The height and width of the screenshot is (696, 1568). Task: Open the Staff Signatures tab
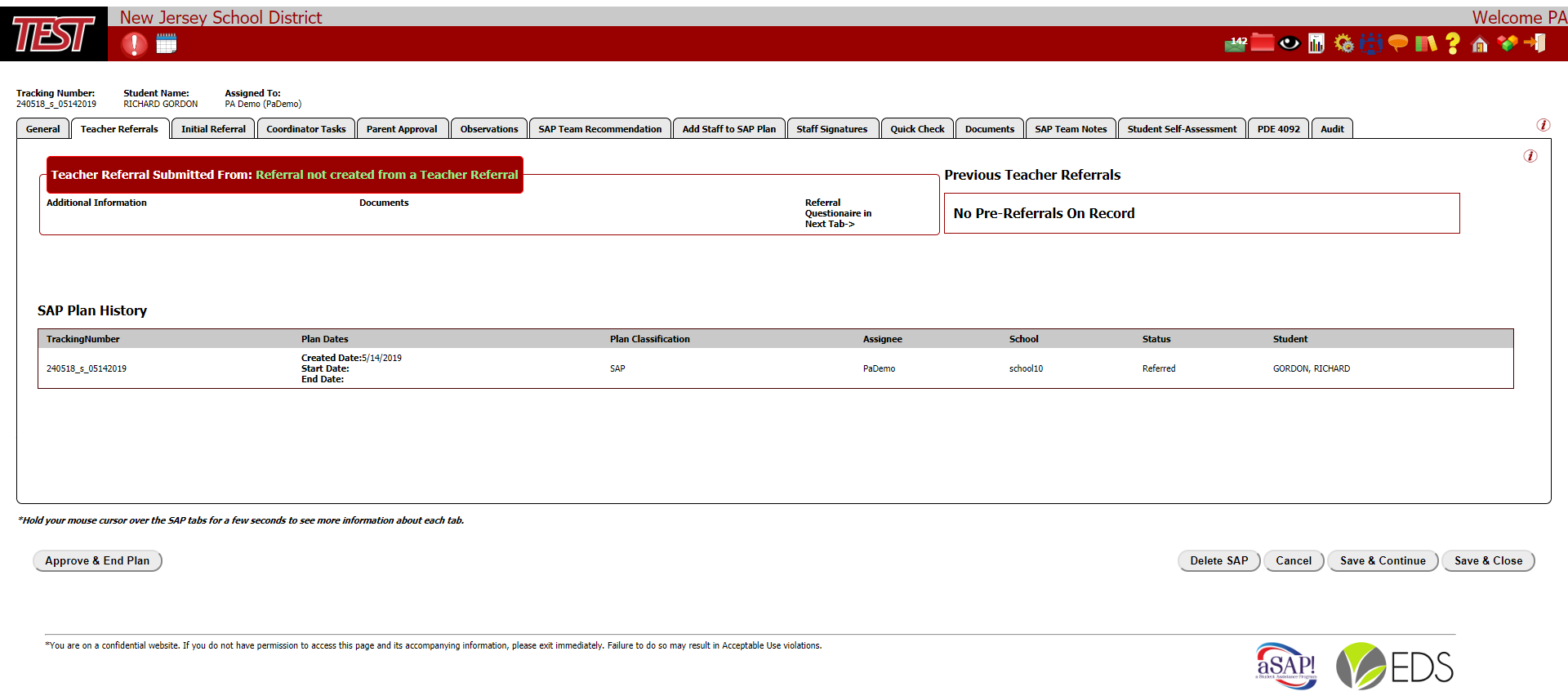832,129
